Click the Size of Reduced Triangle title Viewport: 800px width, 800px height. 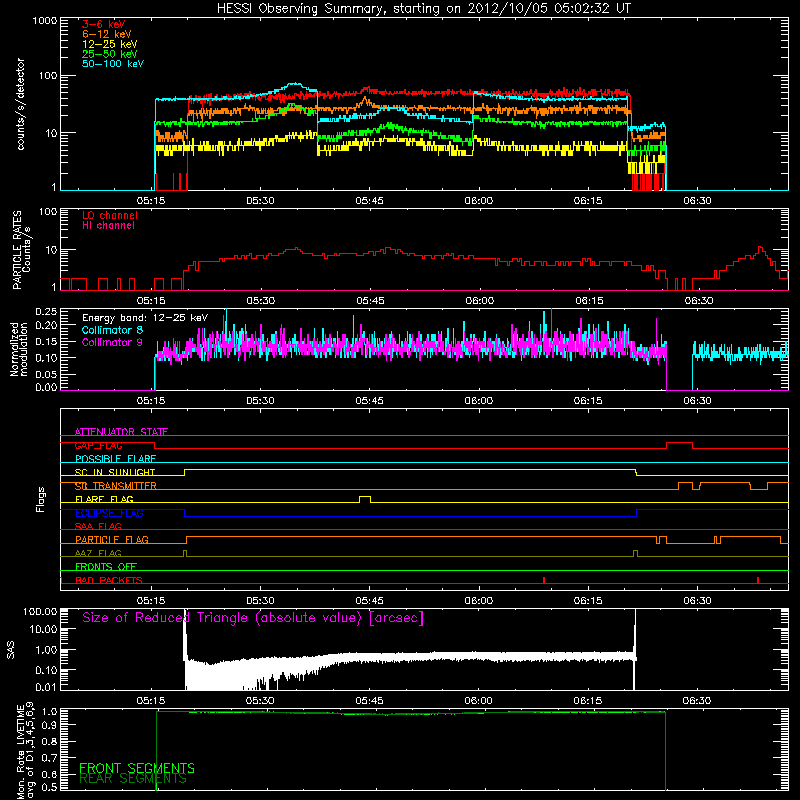(x=253, y=618)
